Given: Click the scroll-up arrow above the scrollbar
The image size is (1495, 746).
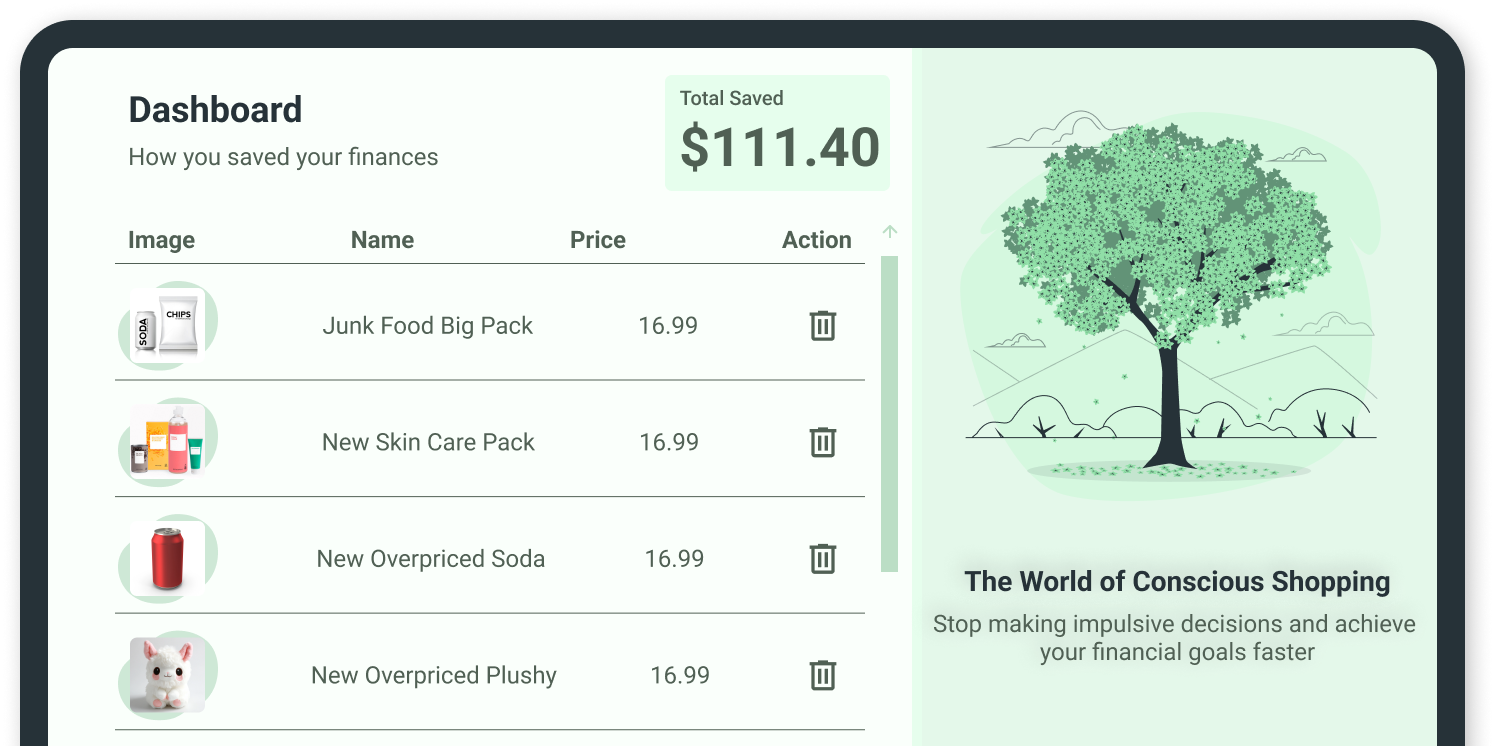Looking at the screenshot, I should (890, 232).
